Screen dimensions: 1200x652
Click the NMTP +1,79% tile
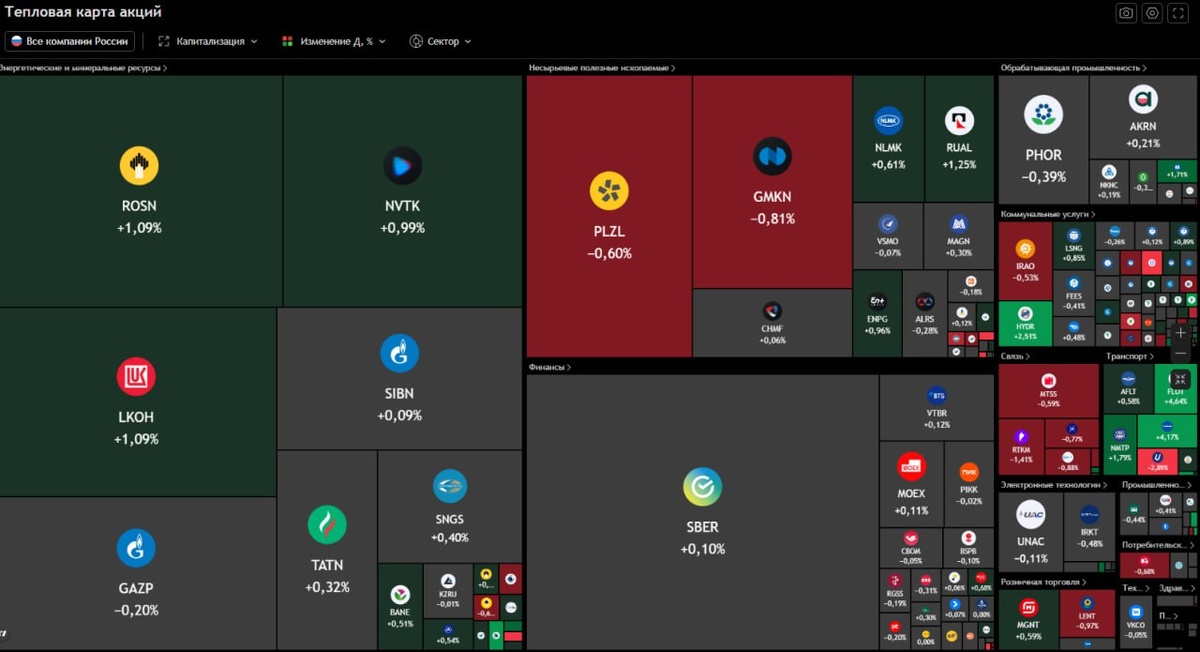[x=1120, y=444]
